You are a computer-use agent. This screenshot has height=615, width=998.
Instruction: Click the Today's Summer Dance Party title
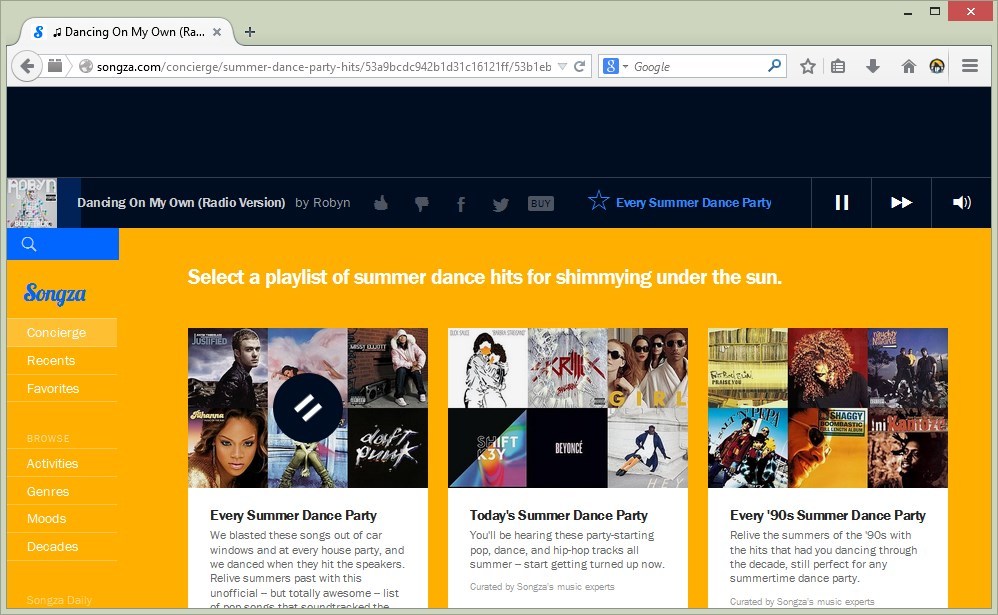558,515
